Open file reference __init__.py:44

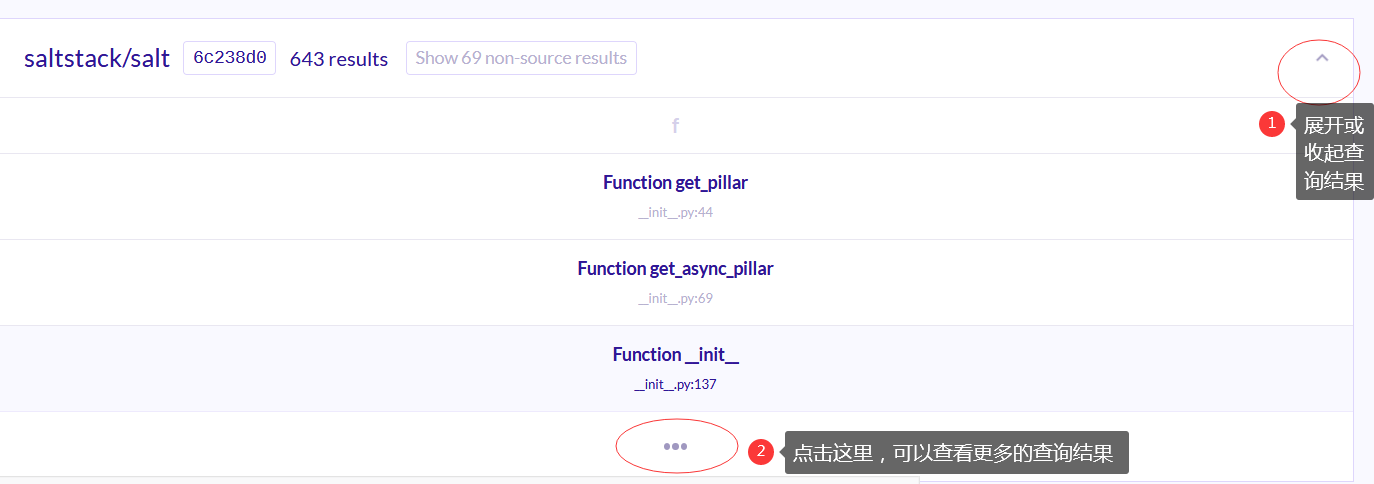[x=675, y=212]
